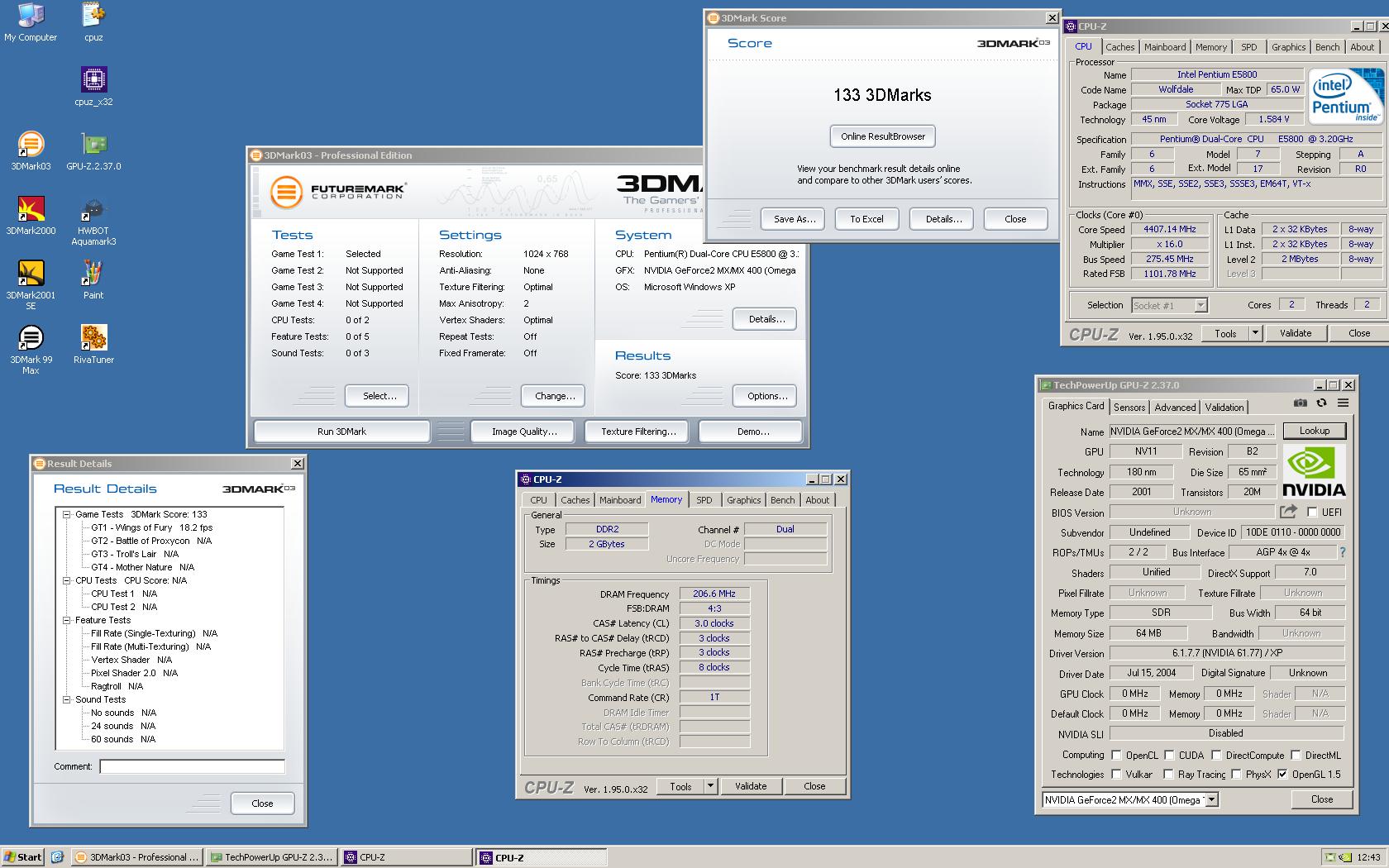Click To Excel button in 3DMark Score
The width and height of the screenshot is (1389, 868).
866,219
